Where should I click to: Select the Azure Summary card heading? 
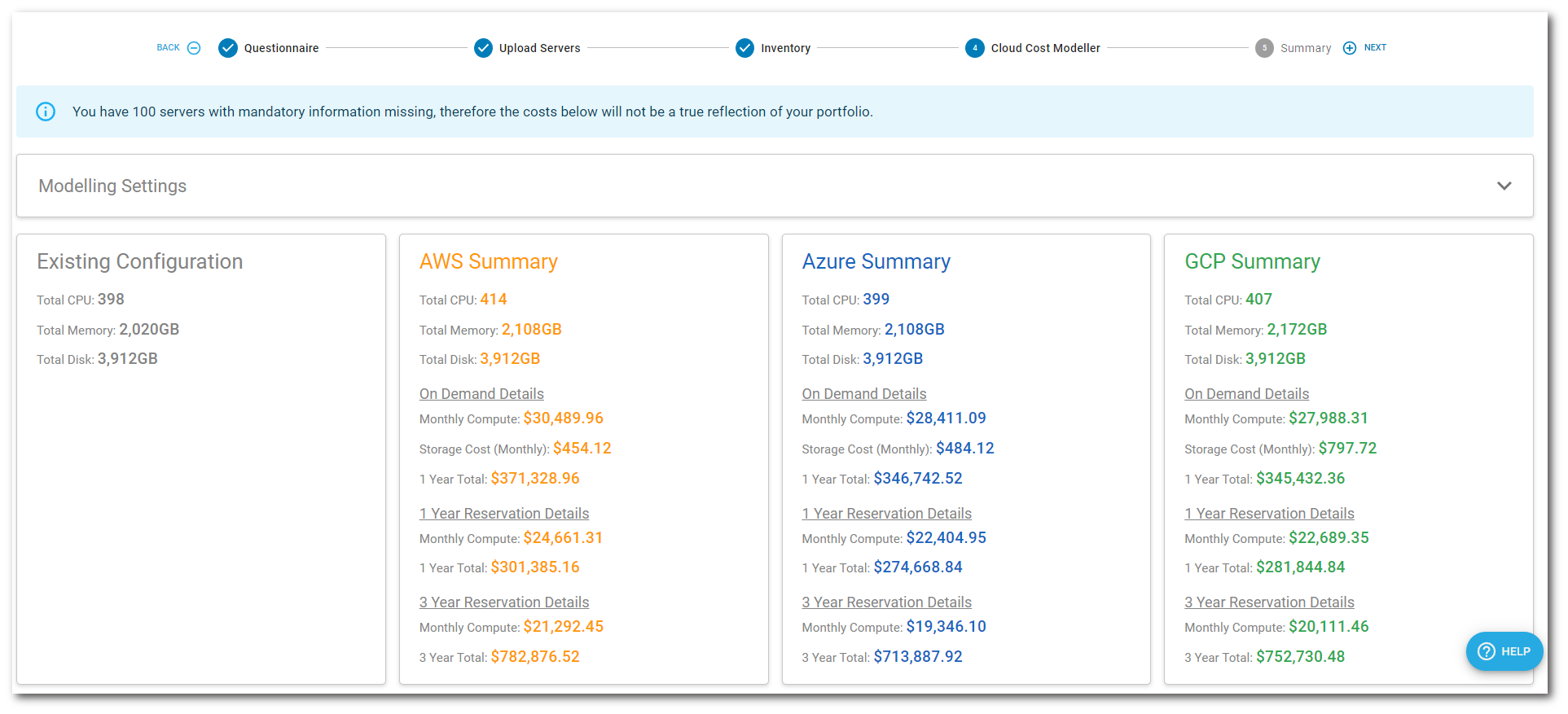tap(876, 261)
